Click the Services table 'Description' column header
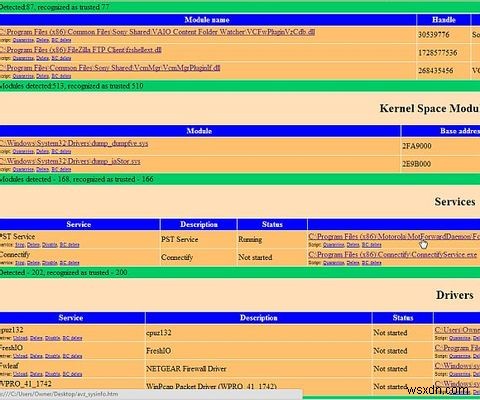Screen dimensions: 480x400 click(199, 224)
